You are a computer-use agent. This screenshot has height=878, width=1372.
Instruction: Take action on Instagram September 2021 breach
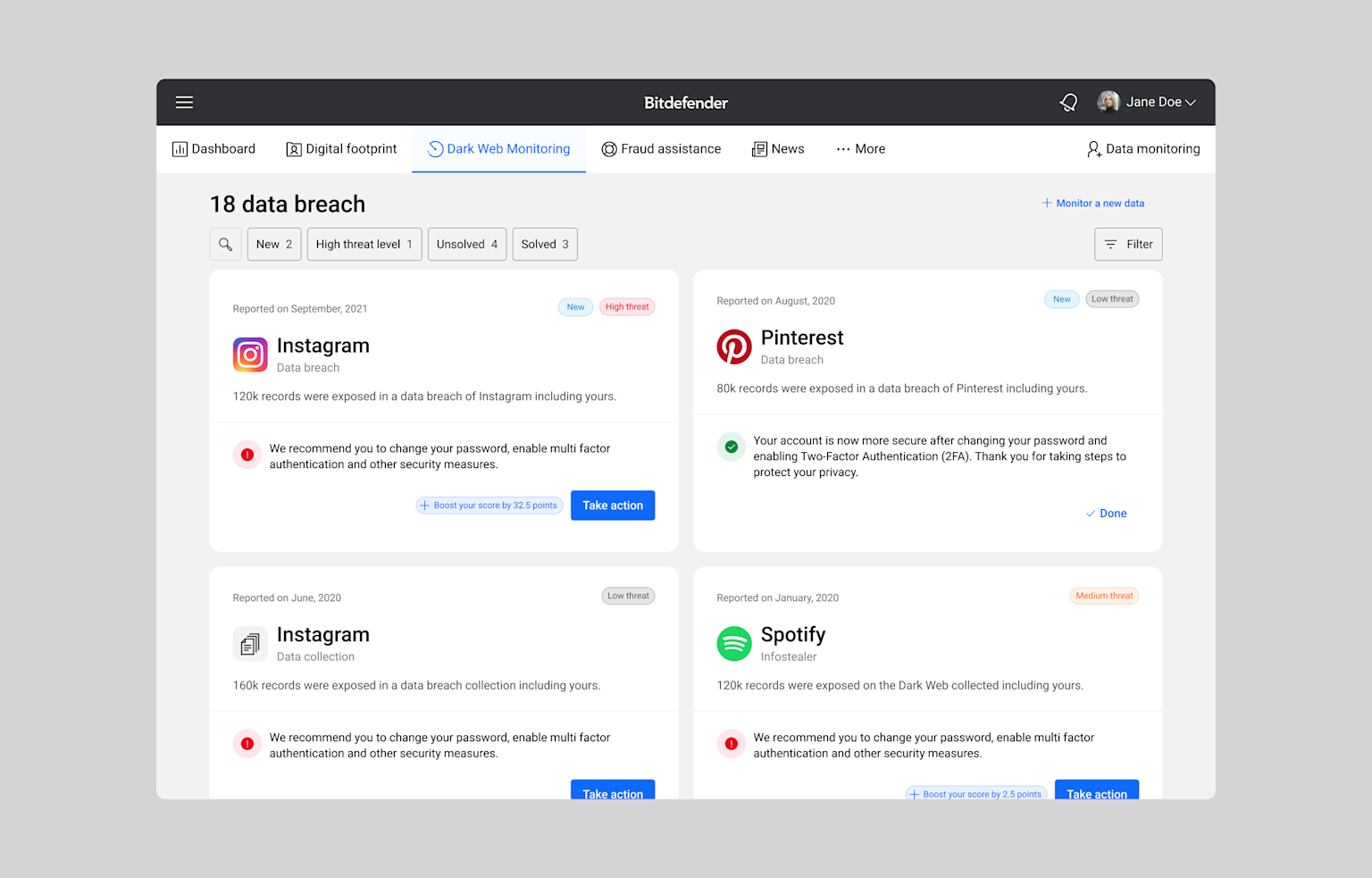(x=613, y=506)
